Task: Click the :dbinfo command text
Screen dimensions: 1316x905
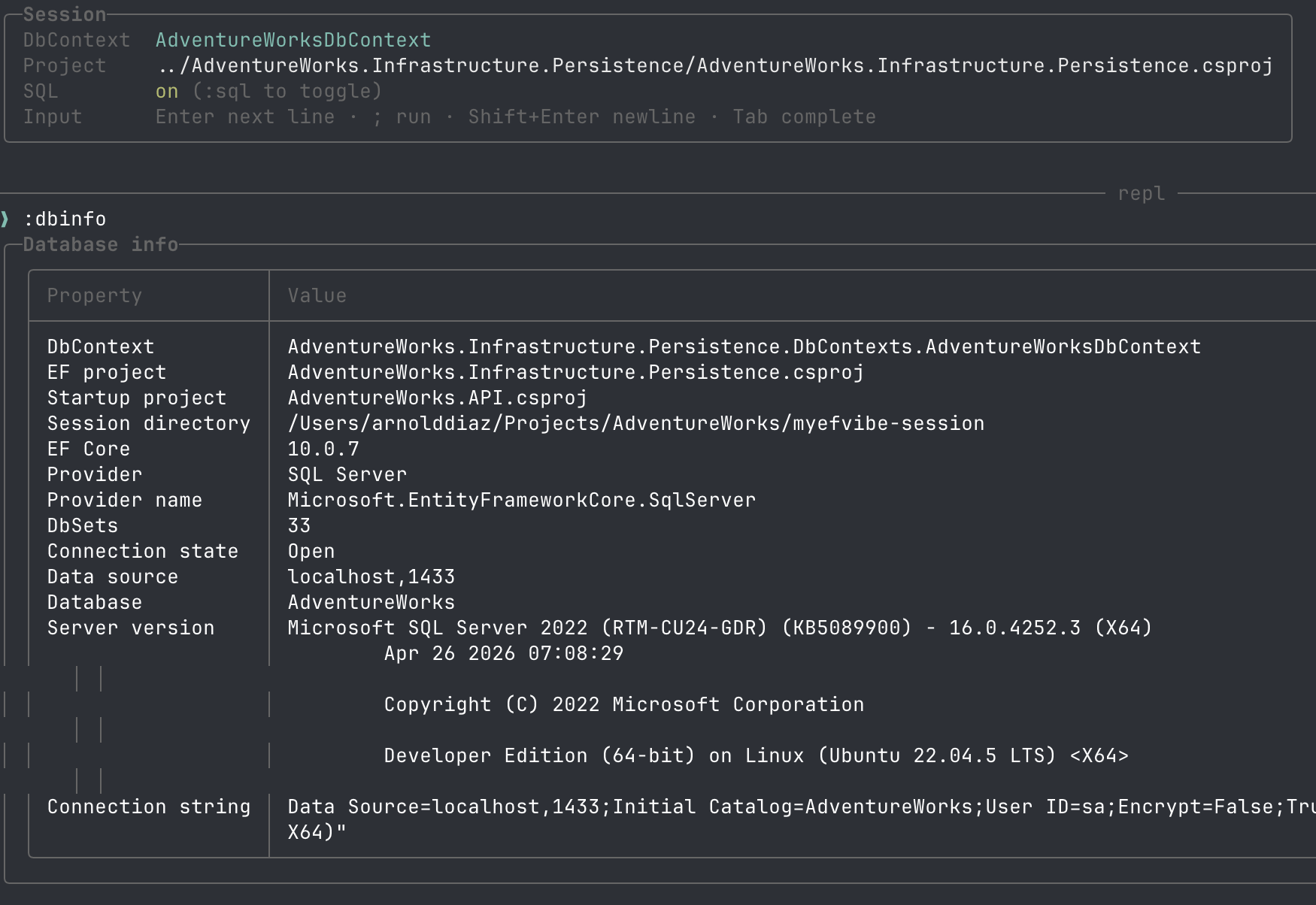Action: tap(65, 219)
